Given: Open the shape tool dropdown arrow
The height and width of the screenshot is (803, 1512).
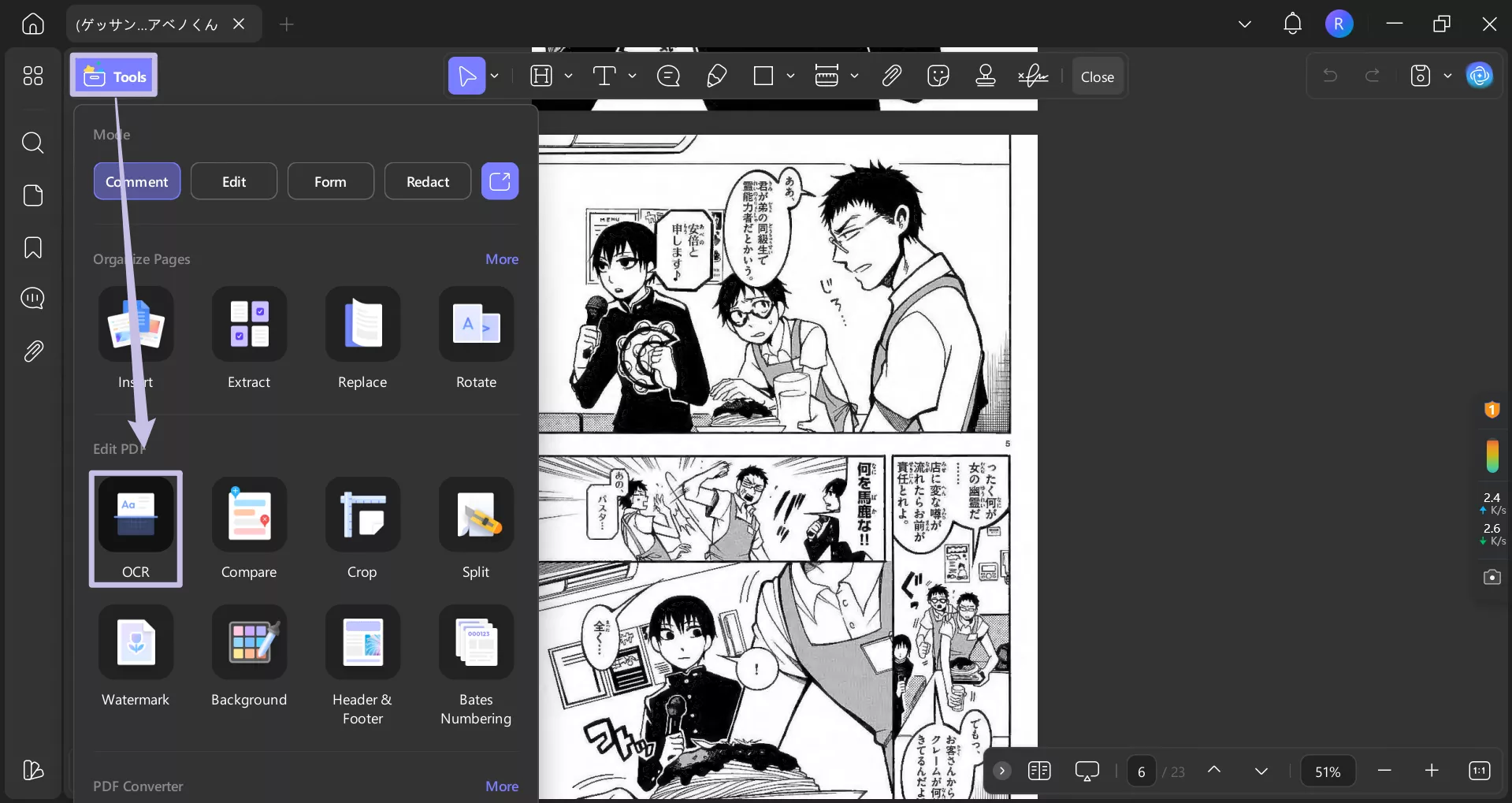Looking at the screenshot, I should pyautogui.click(x=790, y=76).
